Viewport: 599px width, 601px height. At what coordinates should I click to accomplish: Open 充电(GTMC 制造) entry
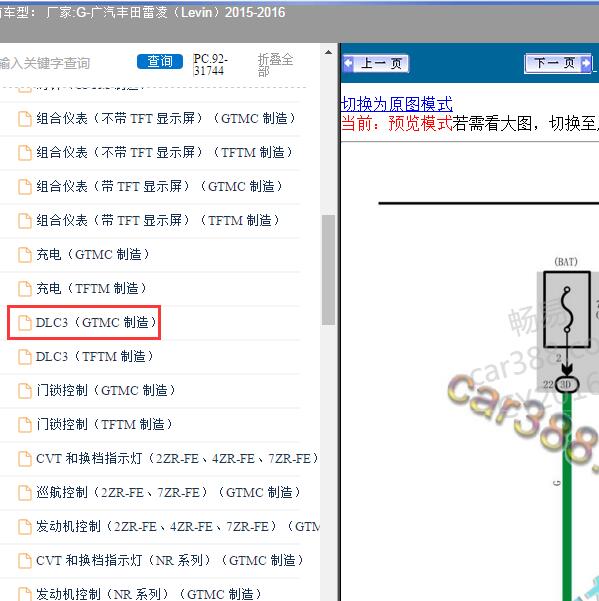92,255
